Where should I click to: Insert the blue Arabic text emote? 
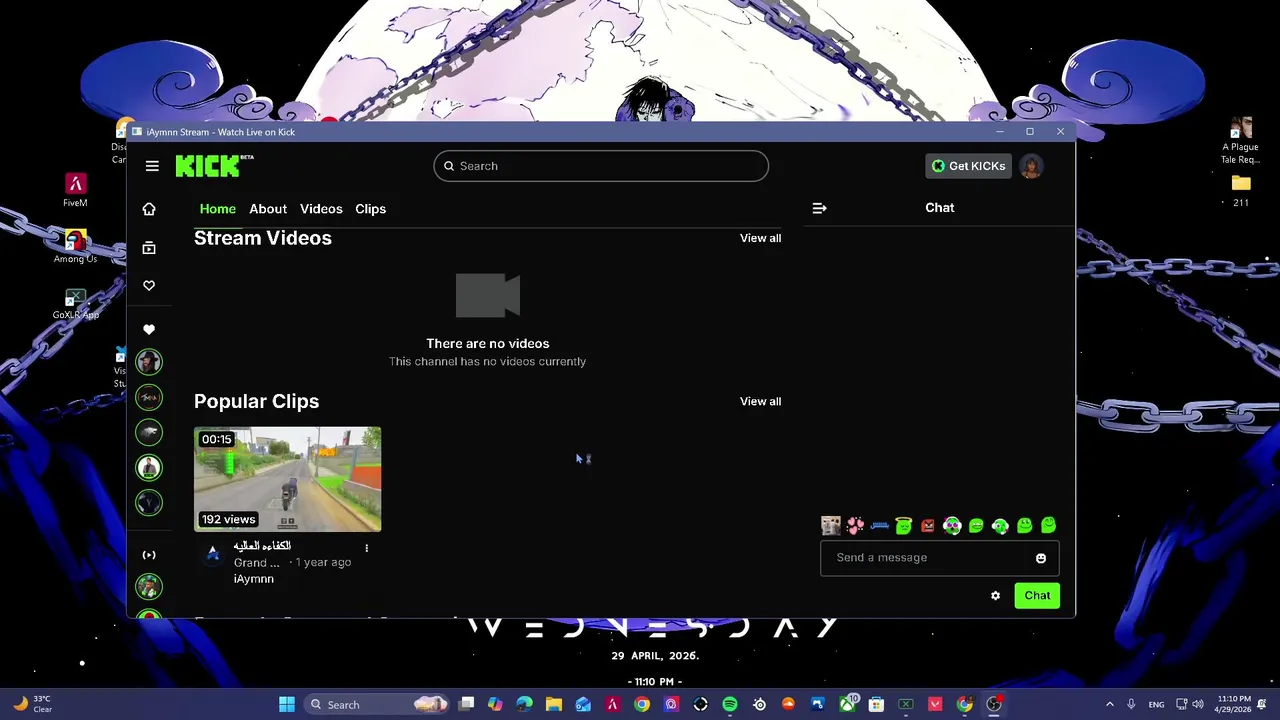click(x=880, y=525)
